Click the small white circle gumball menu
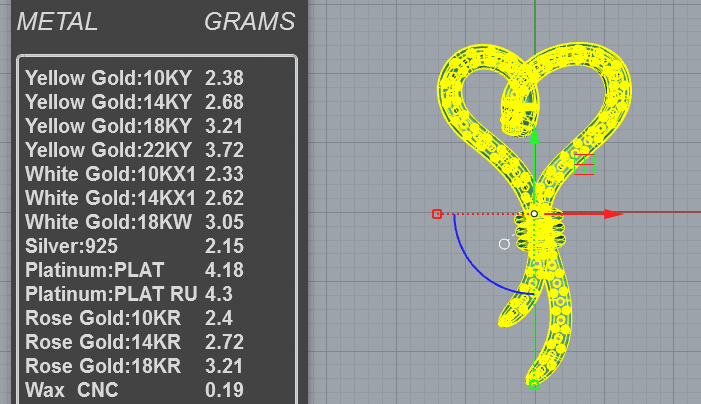Image resolution: width=701 pixels, height=404 pixels. click(x=504, y=244)
